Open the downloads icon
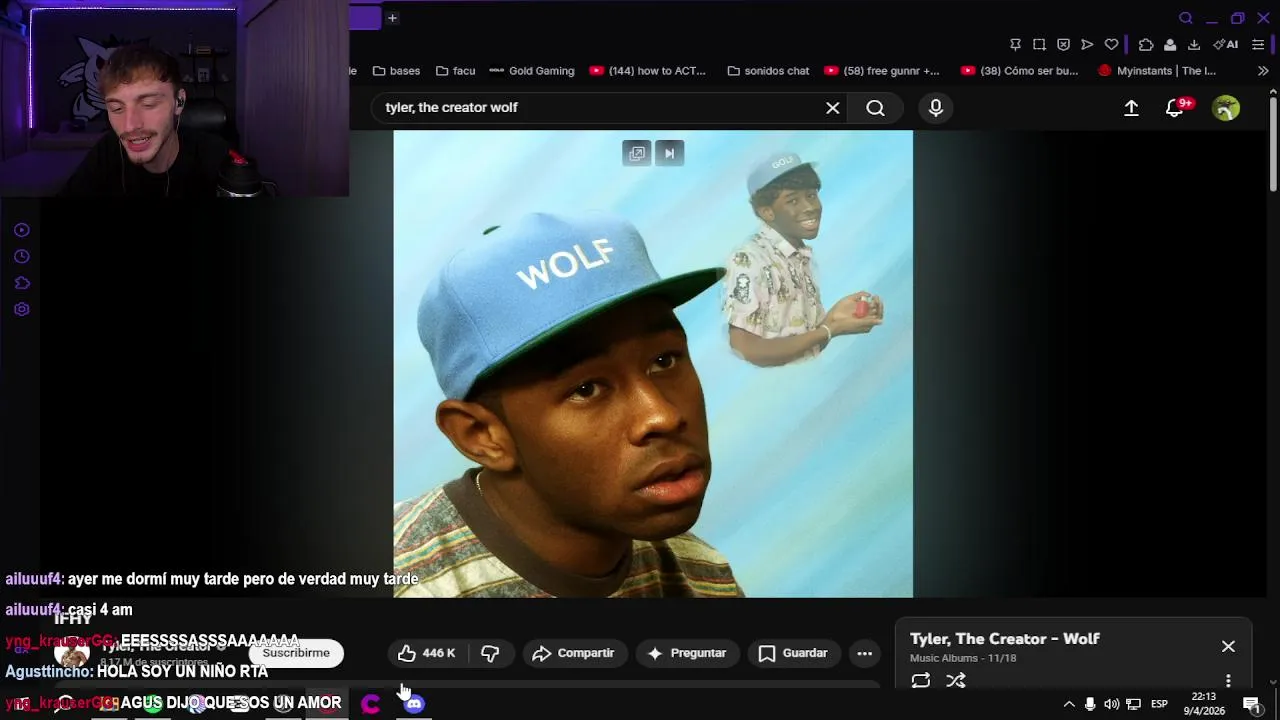The height and width of the screenshot is (720, 1280). (x=1194, y=45)
